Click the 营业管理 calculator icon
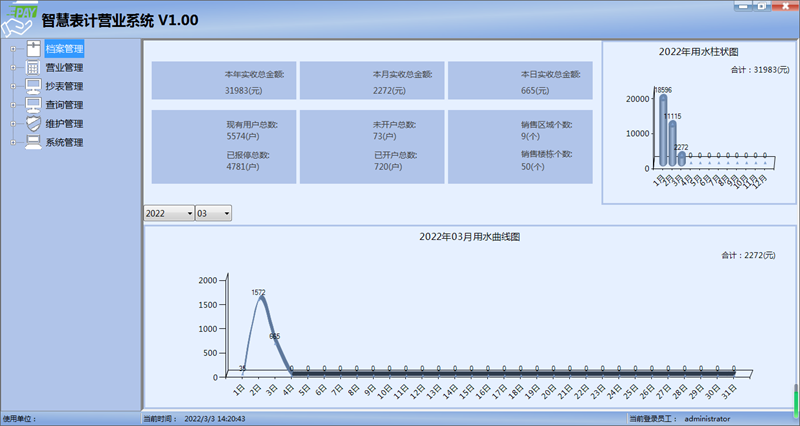The image size is (800, 426). [34, 67]
